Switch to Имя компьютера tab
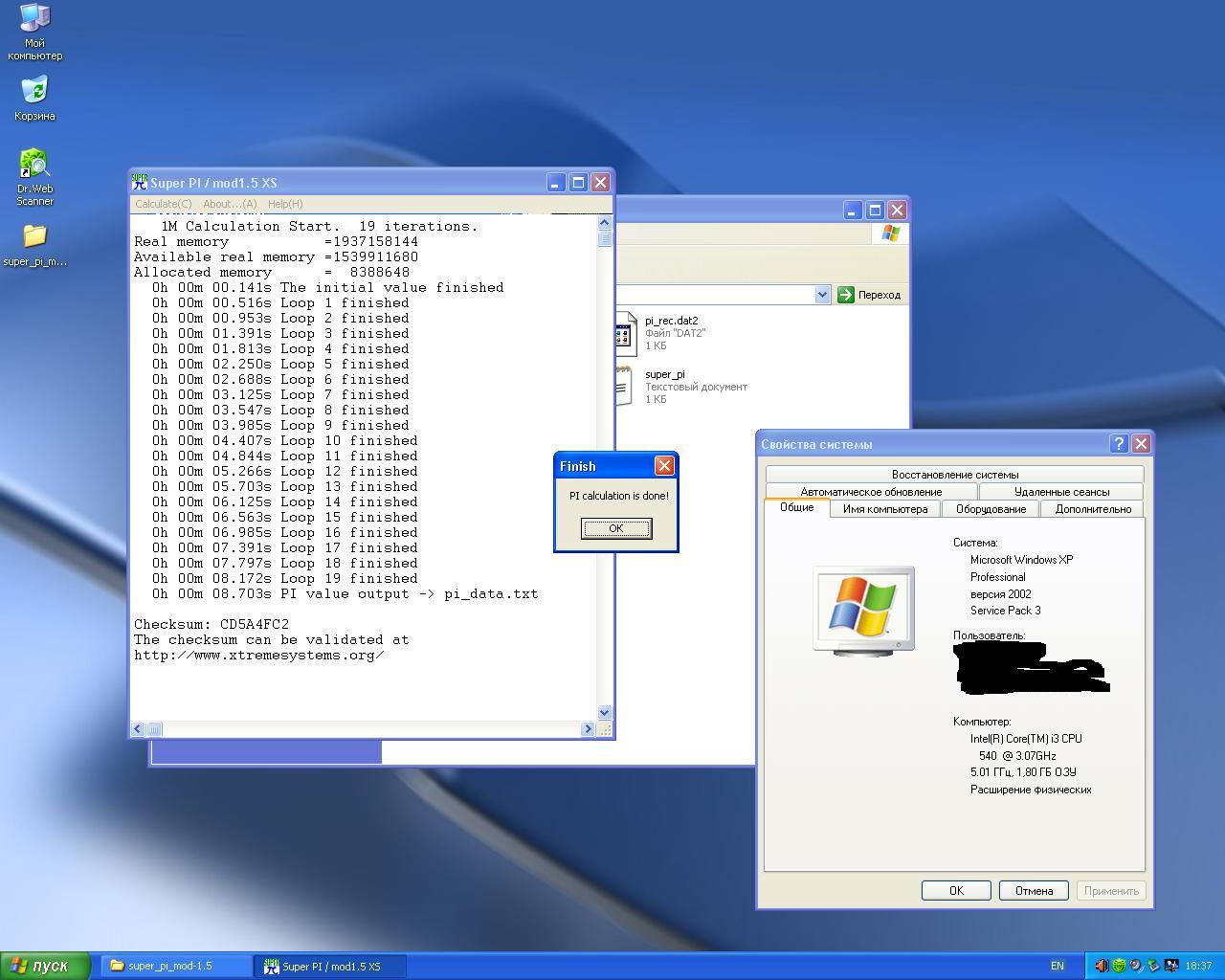The width and height of the screenshot is (1225, 980). pos(885,509)
